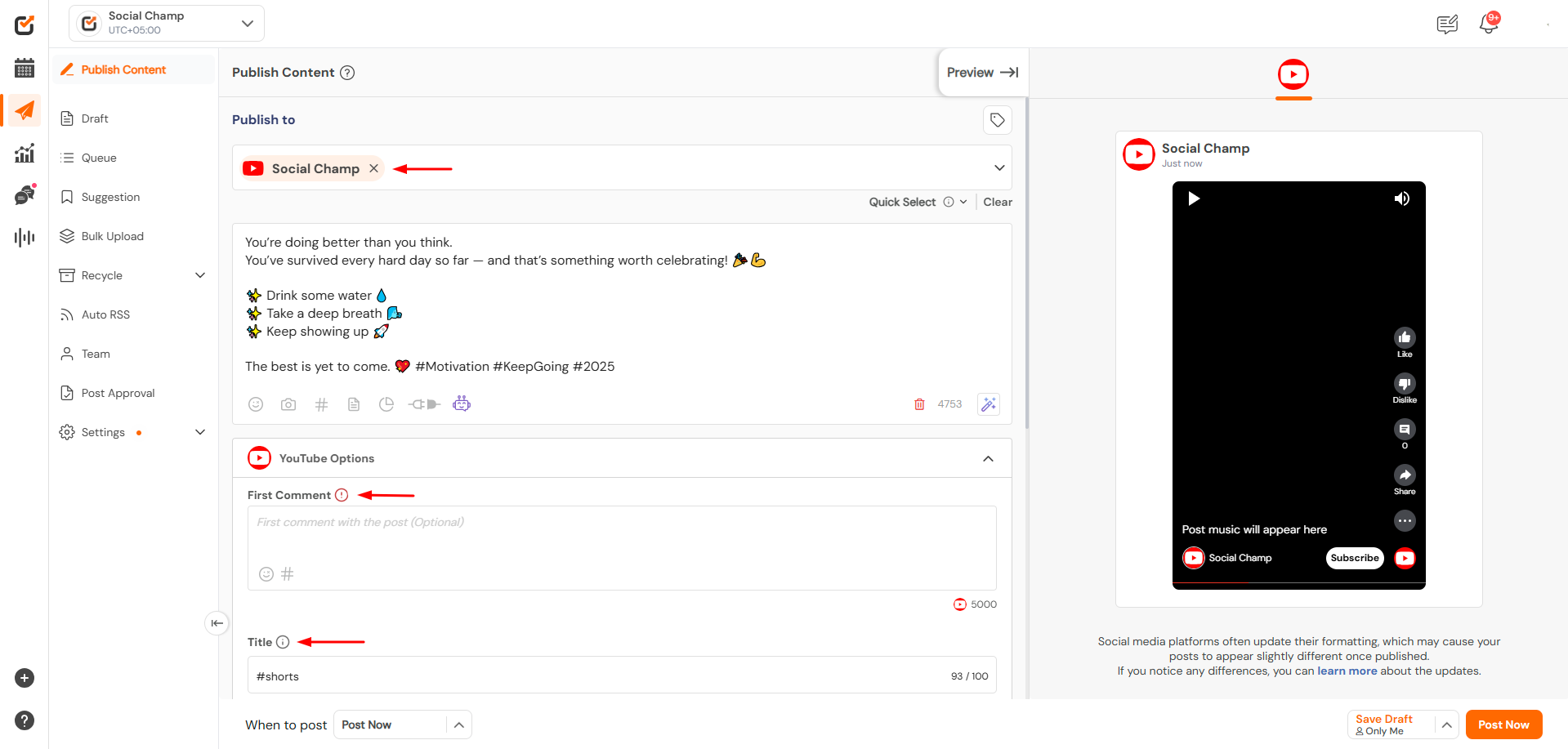The width and height of the screenshot is (1568, 749).
Task: Expand the Recycle menu
Action: coord(200,275)
